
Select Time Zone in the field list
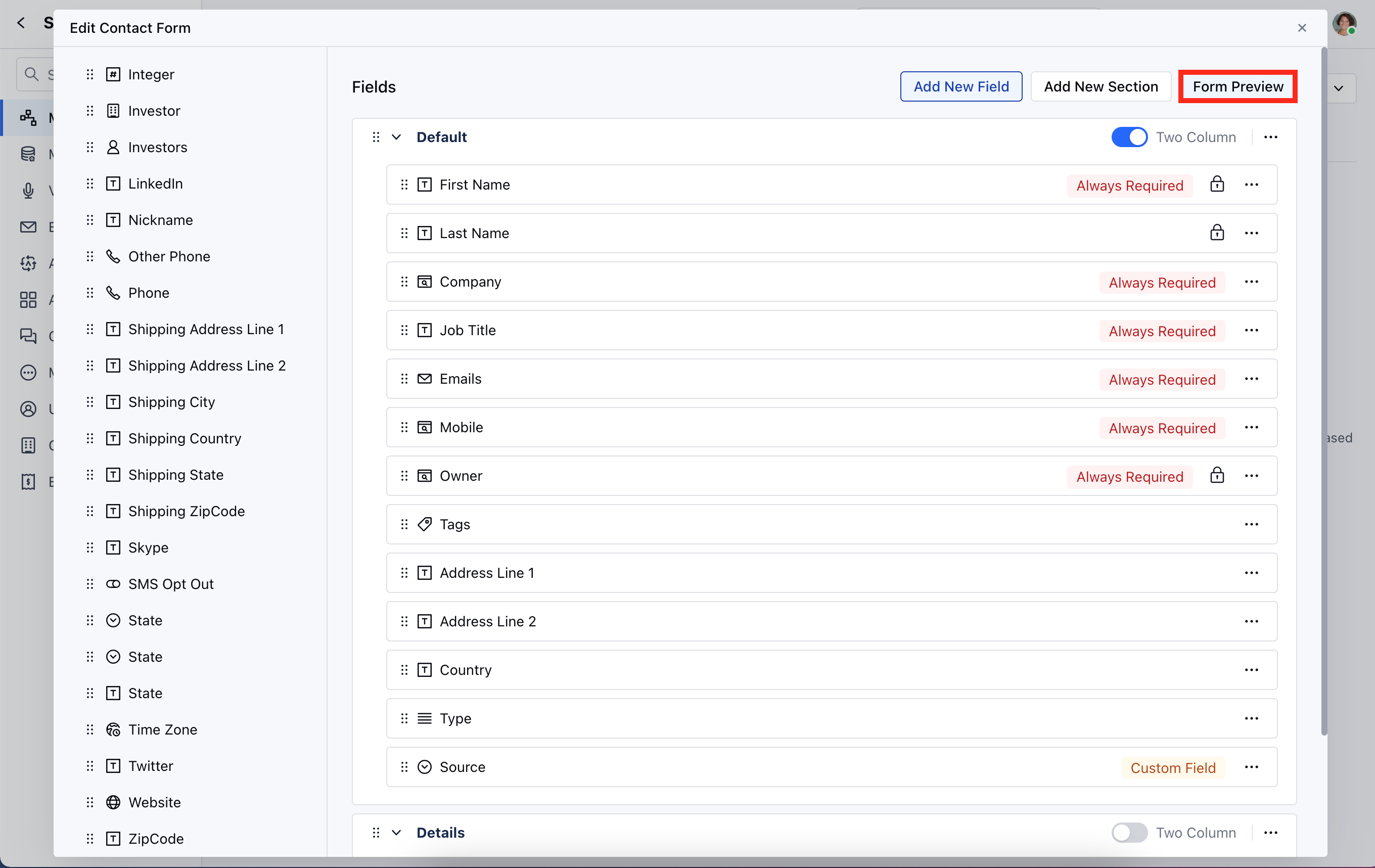162,729
